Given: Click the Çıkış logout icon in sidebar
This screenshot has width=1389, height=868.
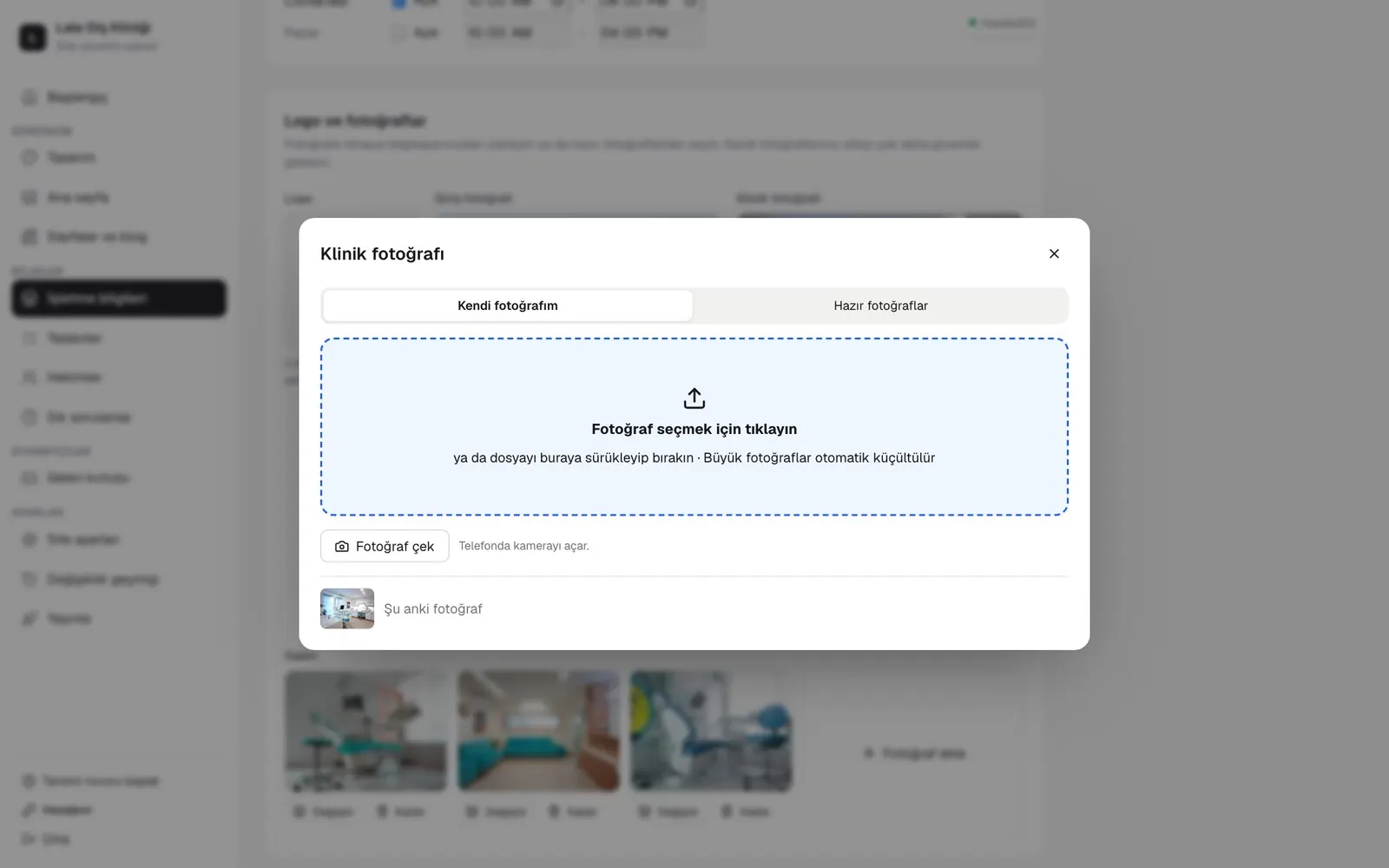Looking at the screenshot, I should pyautogui.click(x=29, y=839).
